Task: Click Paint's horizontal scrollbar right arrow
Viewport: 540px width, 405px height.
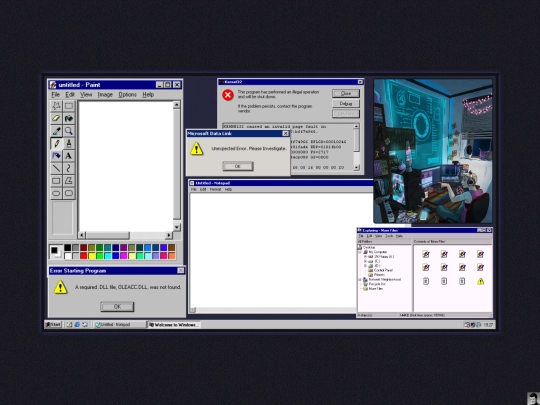Action: [168, 235]
